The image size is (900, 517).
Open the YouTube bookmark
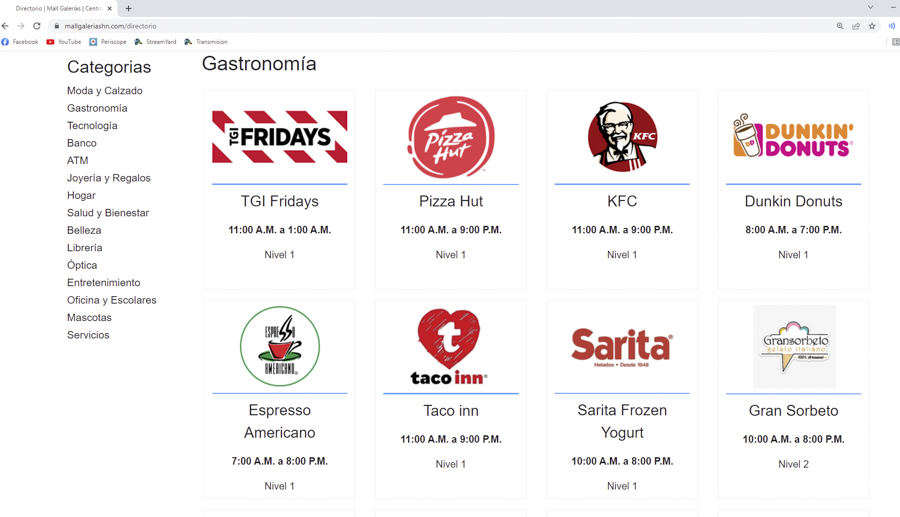[x=64, y=42]
